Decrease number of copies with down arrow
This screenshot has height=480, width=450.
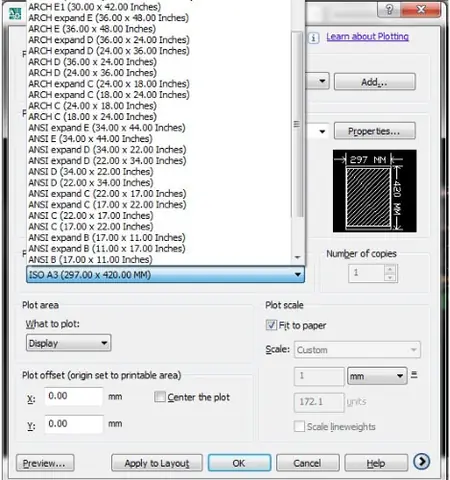tap(390, 278)
